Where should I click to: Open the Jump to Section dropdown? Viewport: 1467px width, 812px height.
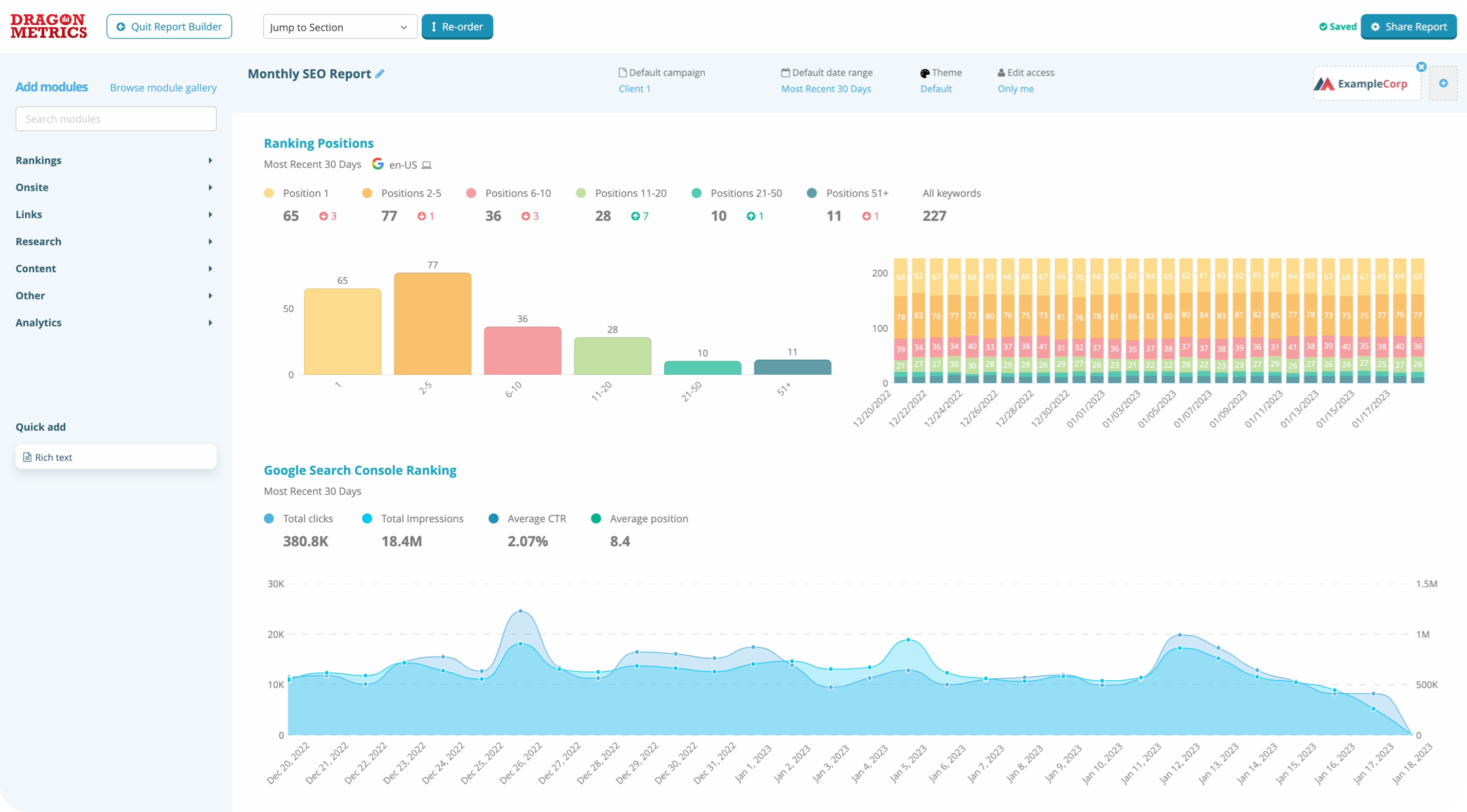coord(340,27)
